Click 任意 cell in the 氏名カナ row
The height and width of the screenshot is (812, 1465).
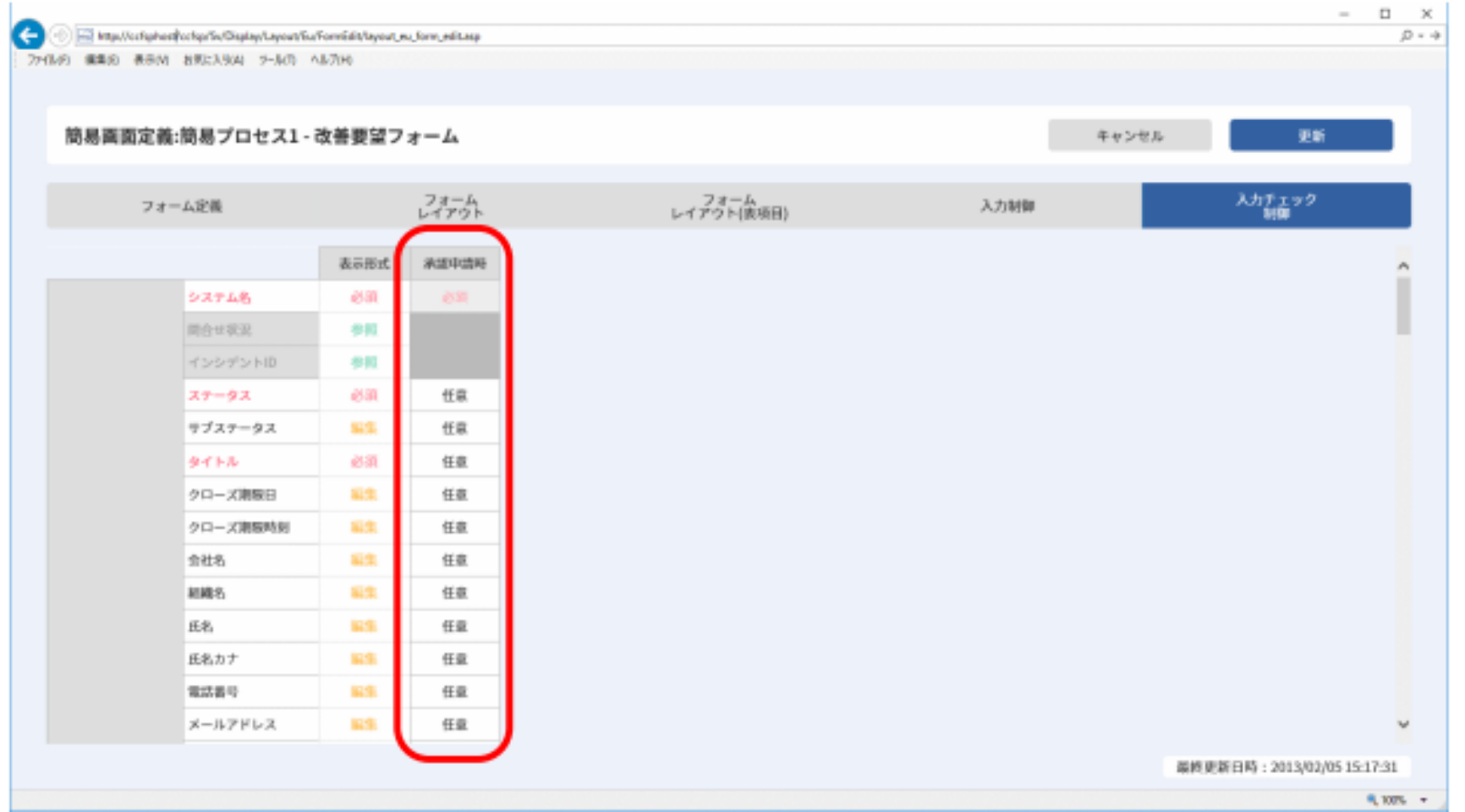point(455,659)
